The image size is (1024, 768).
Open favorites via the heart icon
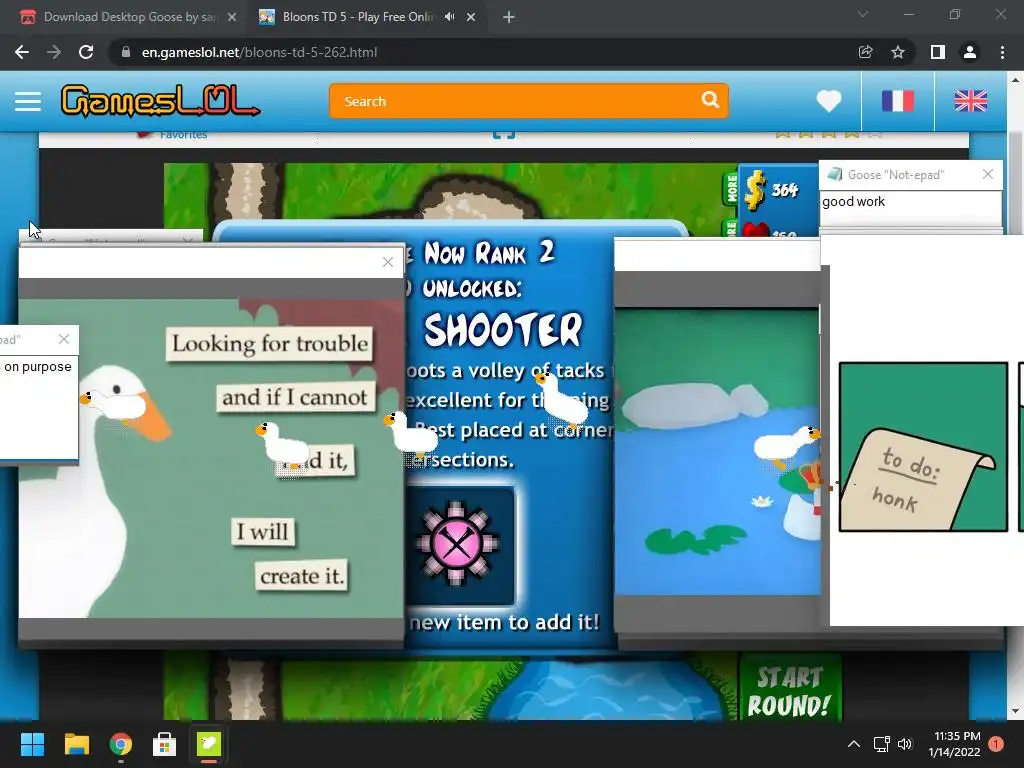point(829,101)
